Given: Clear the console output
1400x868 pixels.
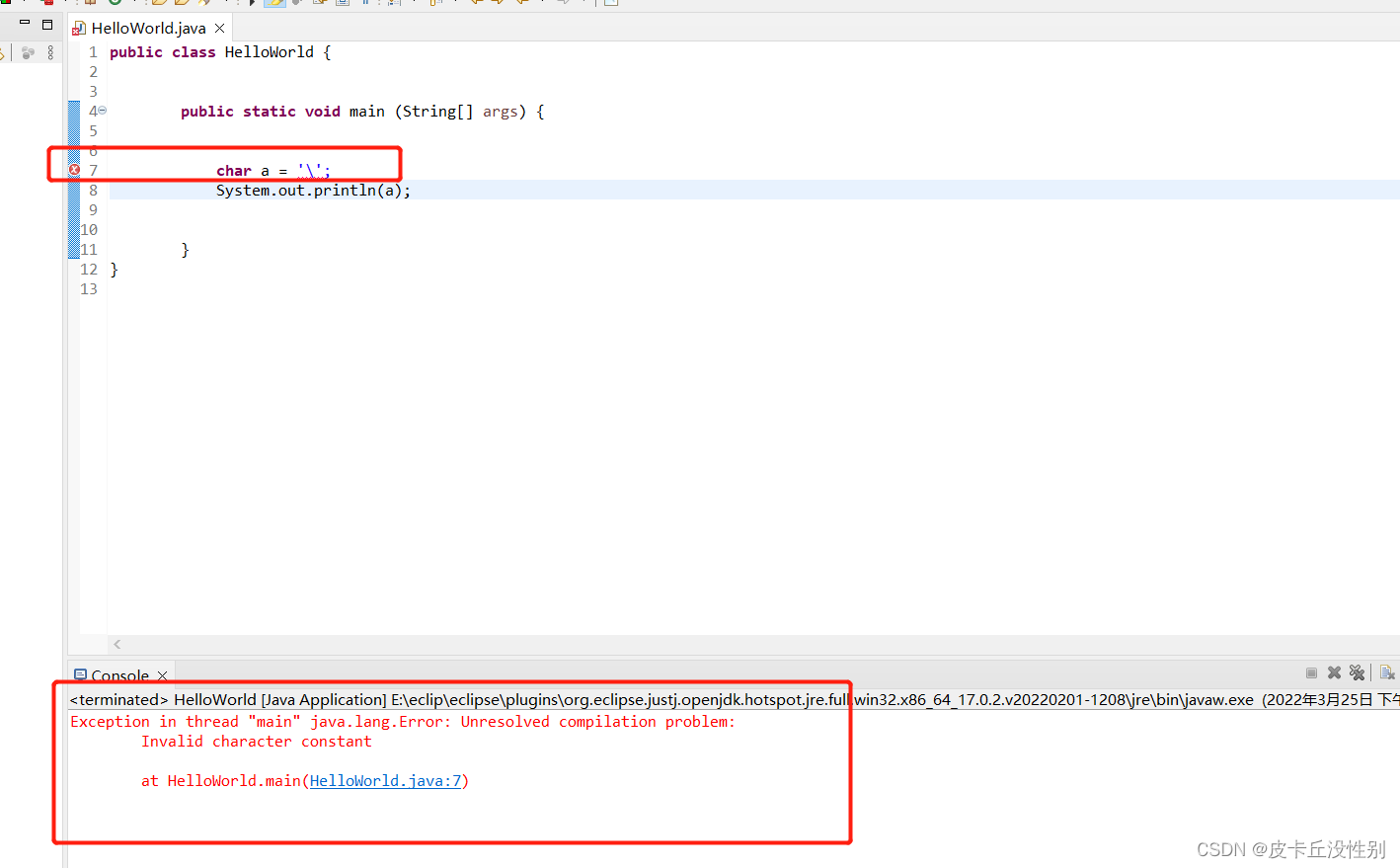Looking at the screenshot, I should click(x=1387, y=672).
